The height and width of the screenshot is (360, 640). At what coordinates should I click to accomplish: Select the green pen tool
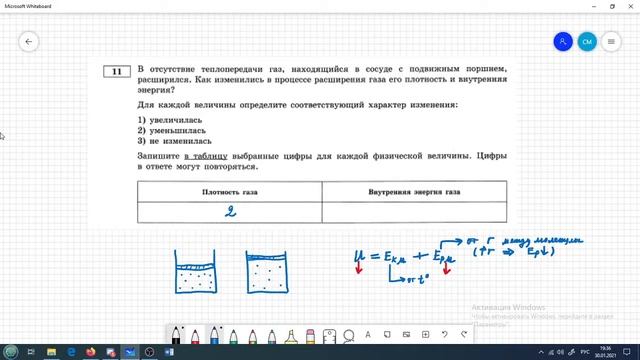click(233, 336)
